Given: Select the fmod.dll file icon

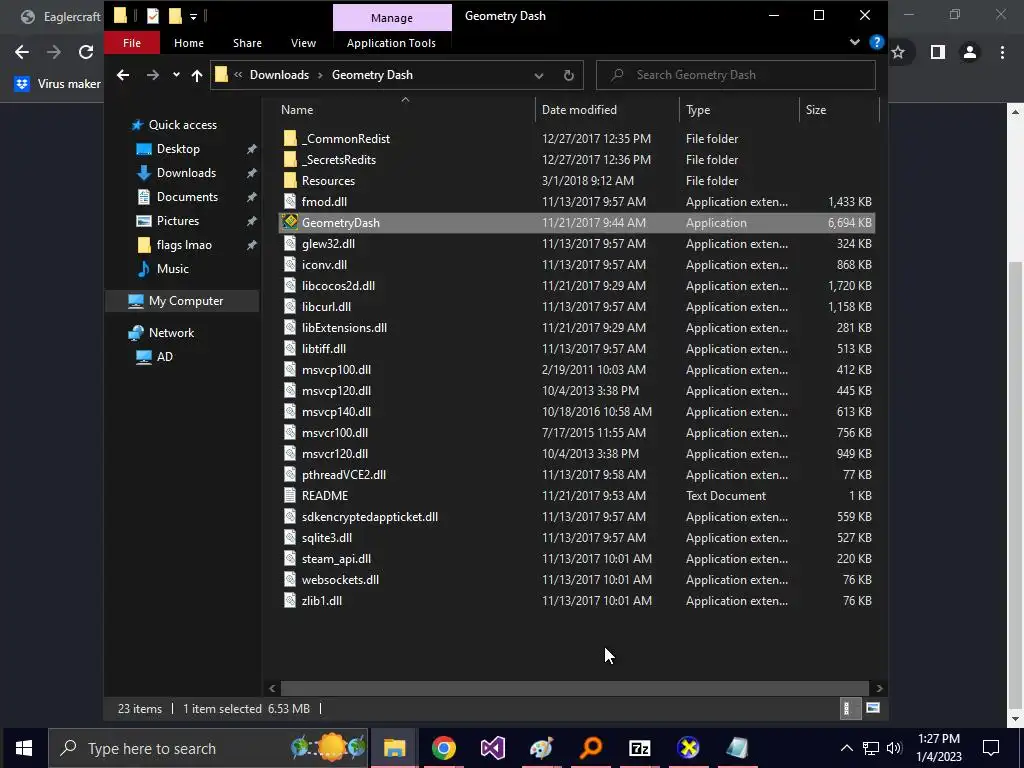Looking at the screenshot, I should 290,202.
